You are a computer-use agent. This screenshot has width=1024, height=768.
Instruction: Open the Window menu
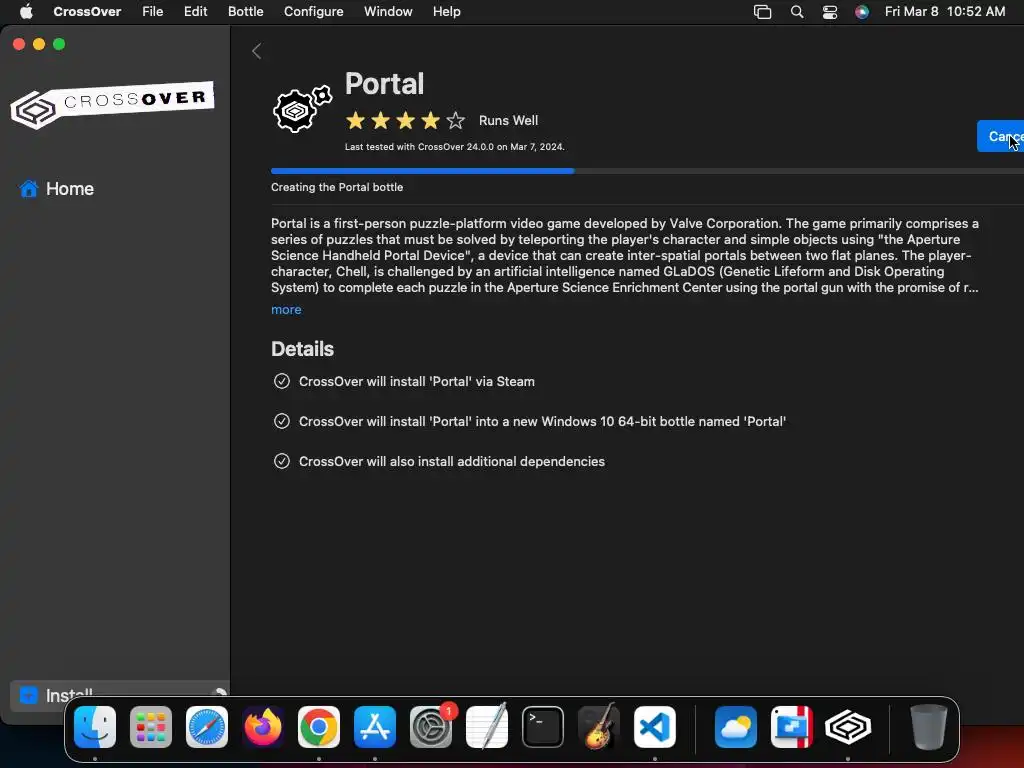coord(388,12)
